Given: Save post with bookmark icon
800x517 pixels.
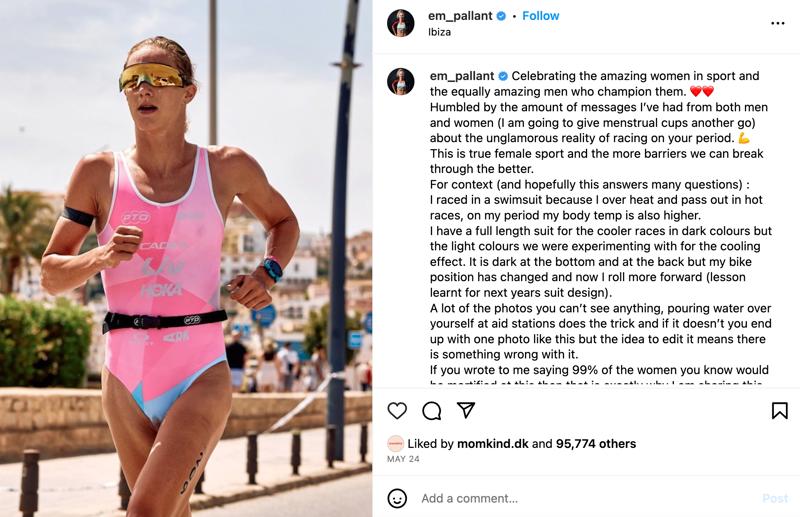Looking at the screenshot, I should click(780, 411).
